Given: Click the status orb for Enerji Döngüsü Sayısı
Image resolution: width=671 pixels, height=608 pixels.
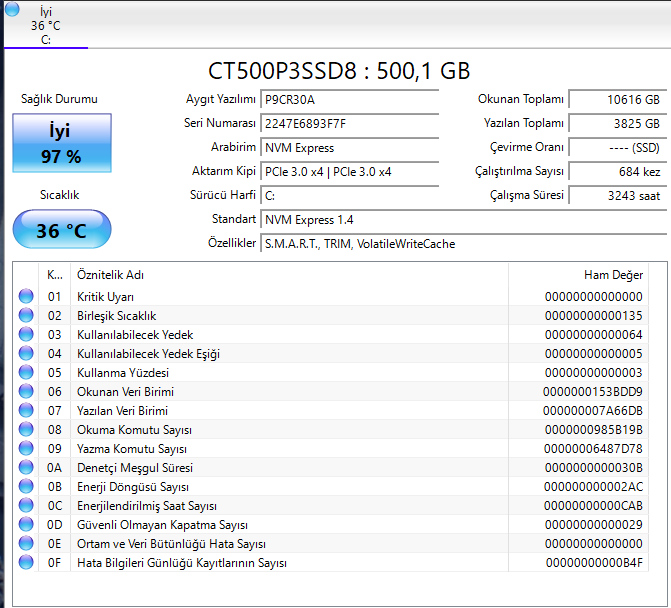Looking at the screenshot, I should pos(26,486).
